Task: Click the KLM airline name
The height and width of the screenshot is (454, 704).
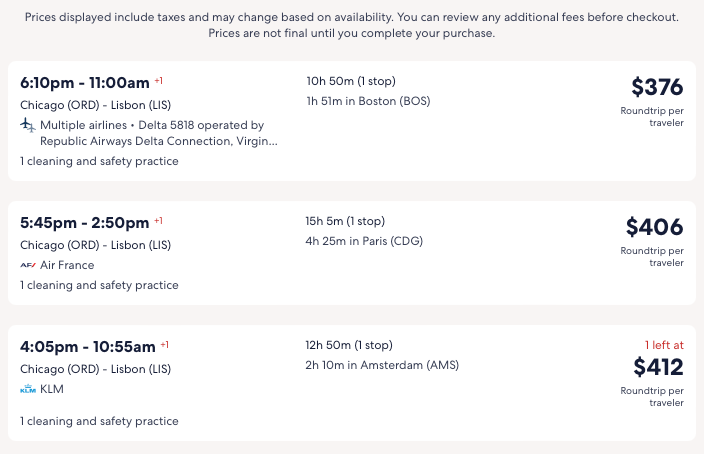Action: tap(51, 389)
